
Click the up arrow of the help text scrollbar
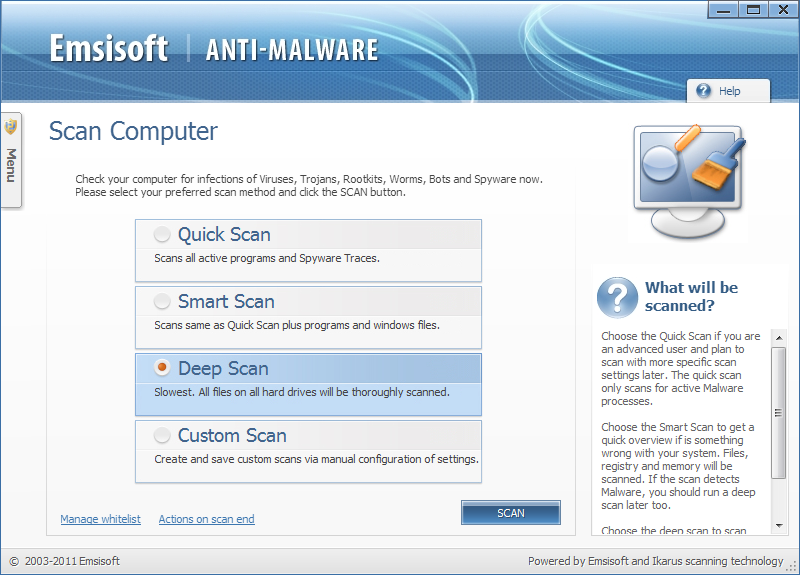pos(779,338)
